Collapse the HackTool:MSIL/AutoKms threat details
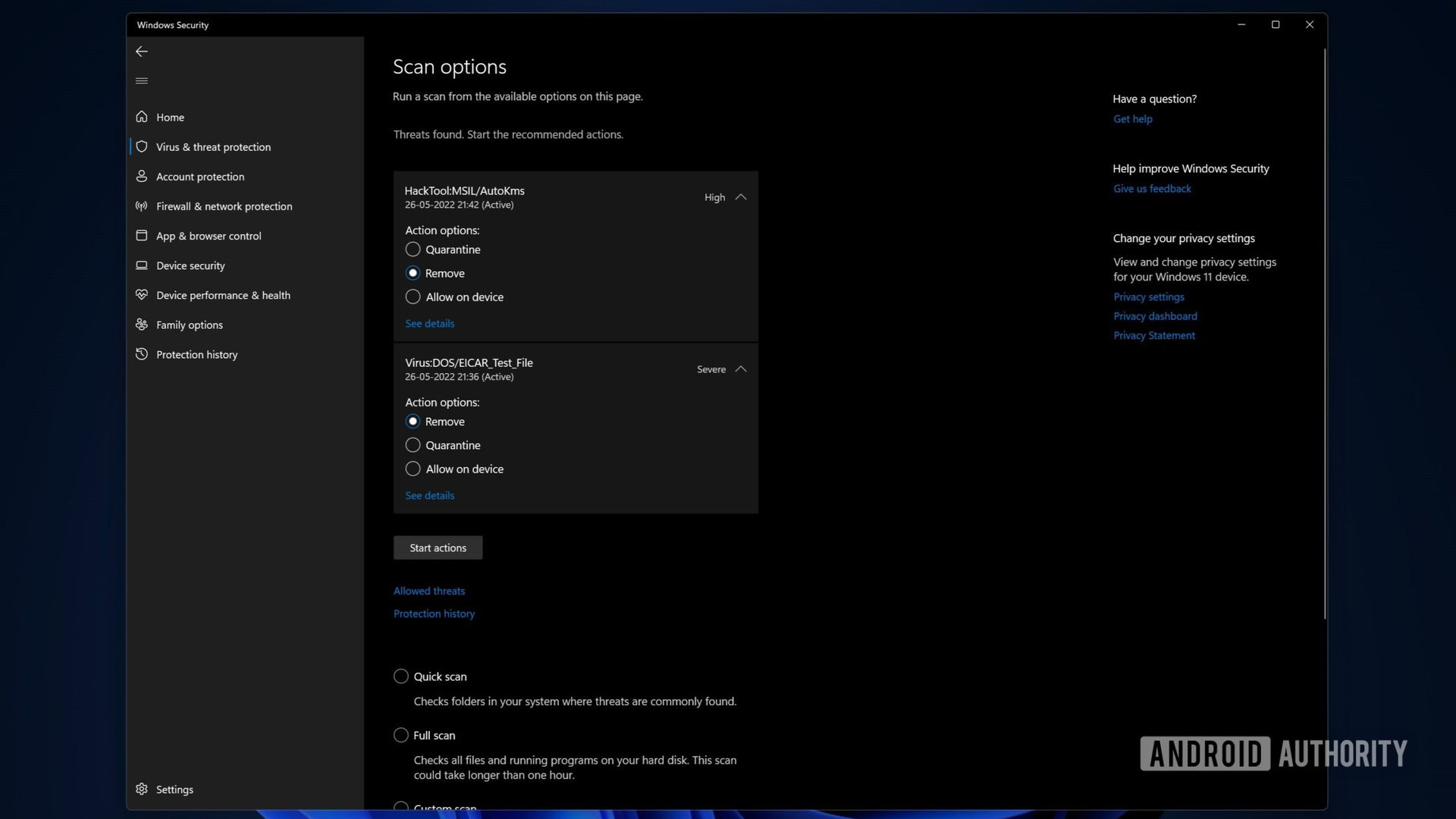 tap(741, 197)
